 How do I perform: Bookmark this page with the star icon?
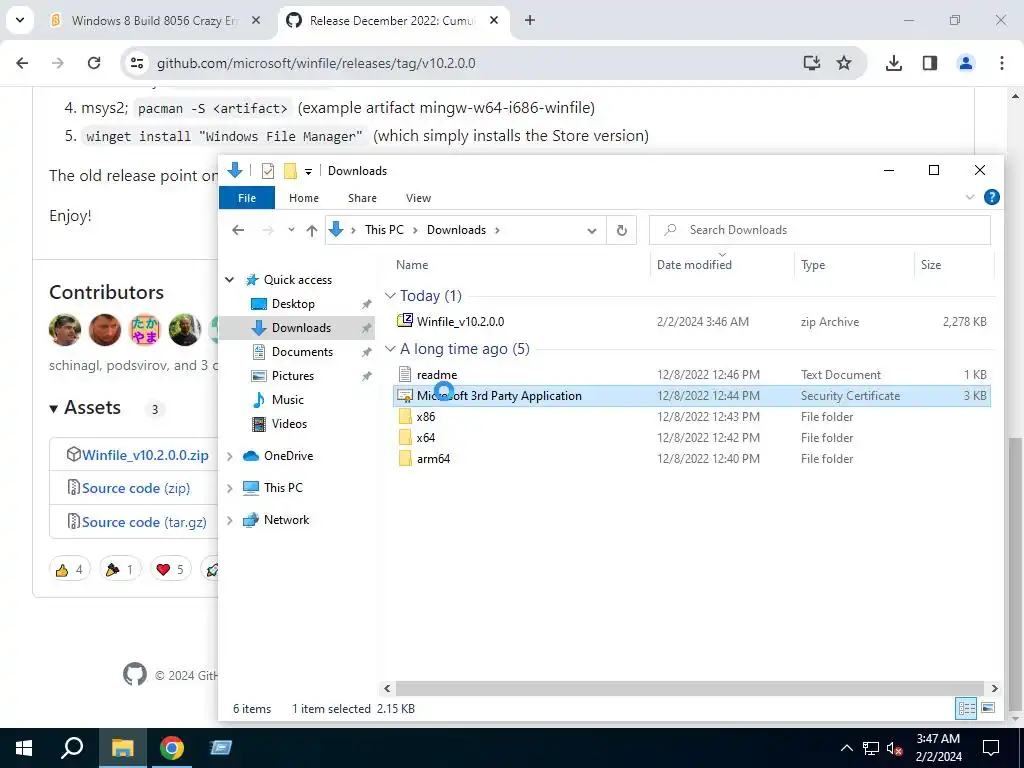tap(844, 63)
